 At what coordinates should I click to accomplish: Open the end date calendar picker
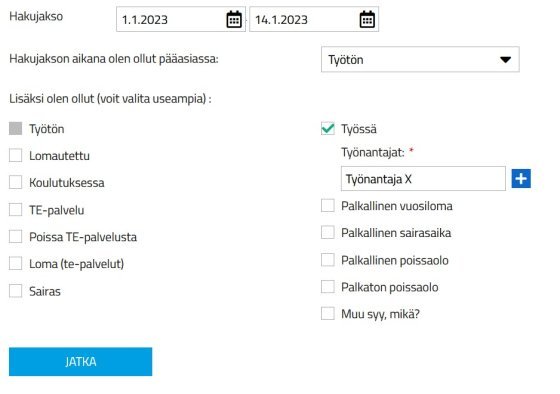click(367, 19)
